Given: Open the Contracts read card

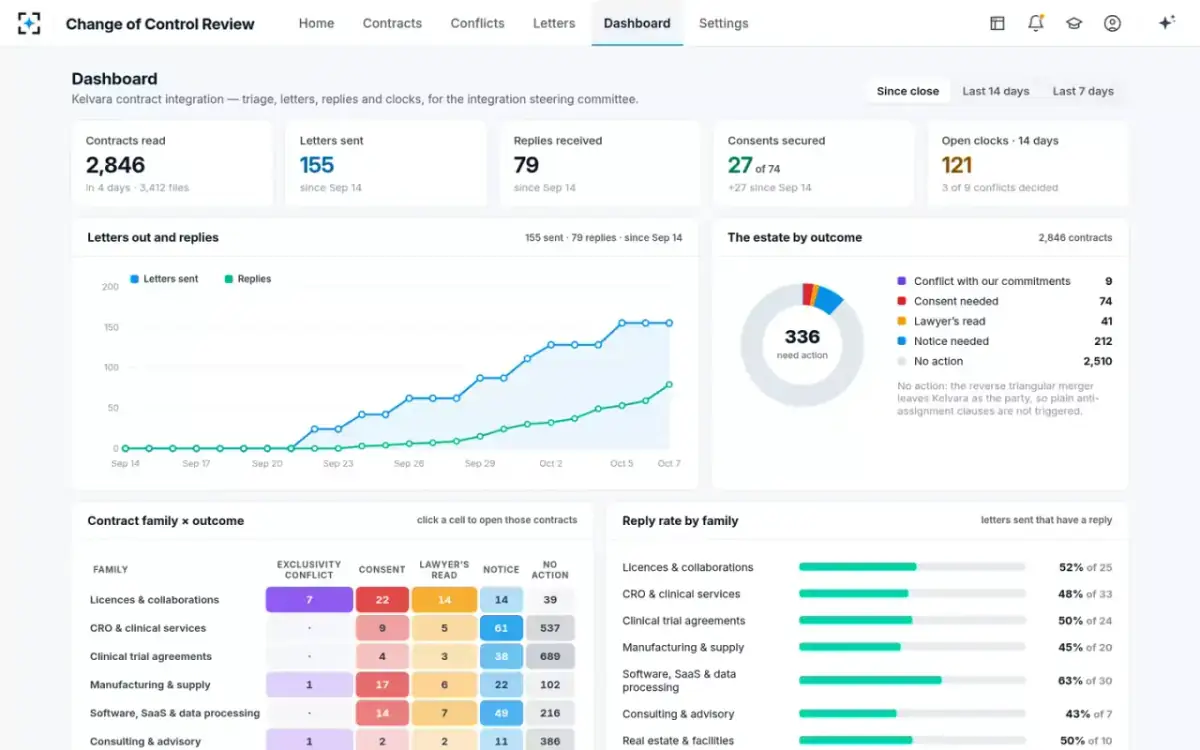Looking at the screenshot, I should click(172, 164).
